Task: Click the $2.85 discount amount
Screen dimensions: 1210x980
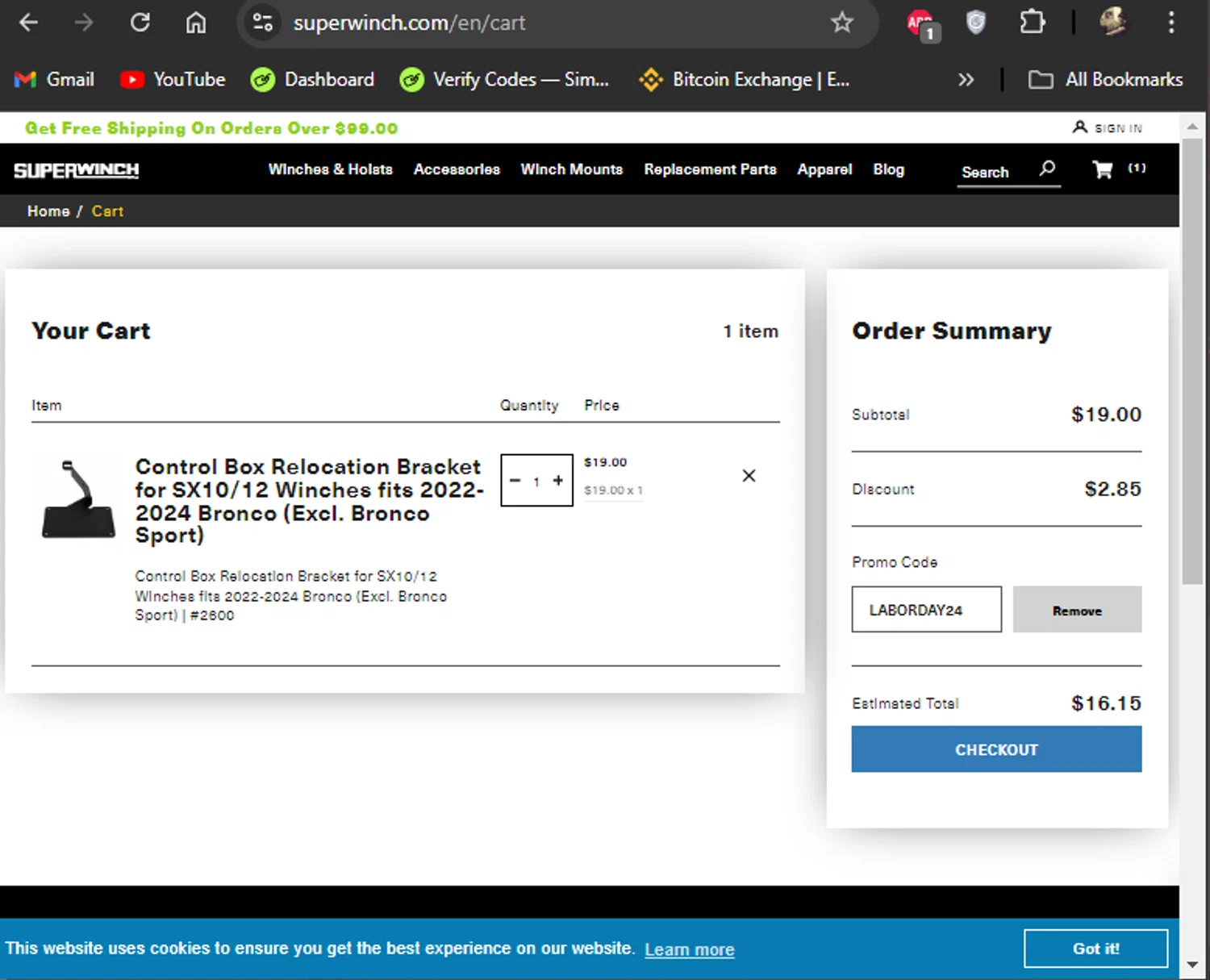Action: click(1112, 489)
